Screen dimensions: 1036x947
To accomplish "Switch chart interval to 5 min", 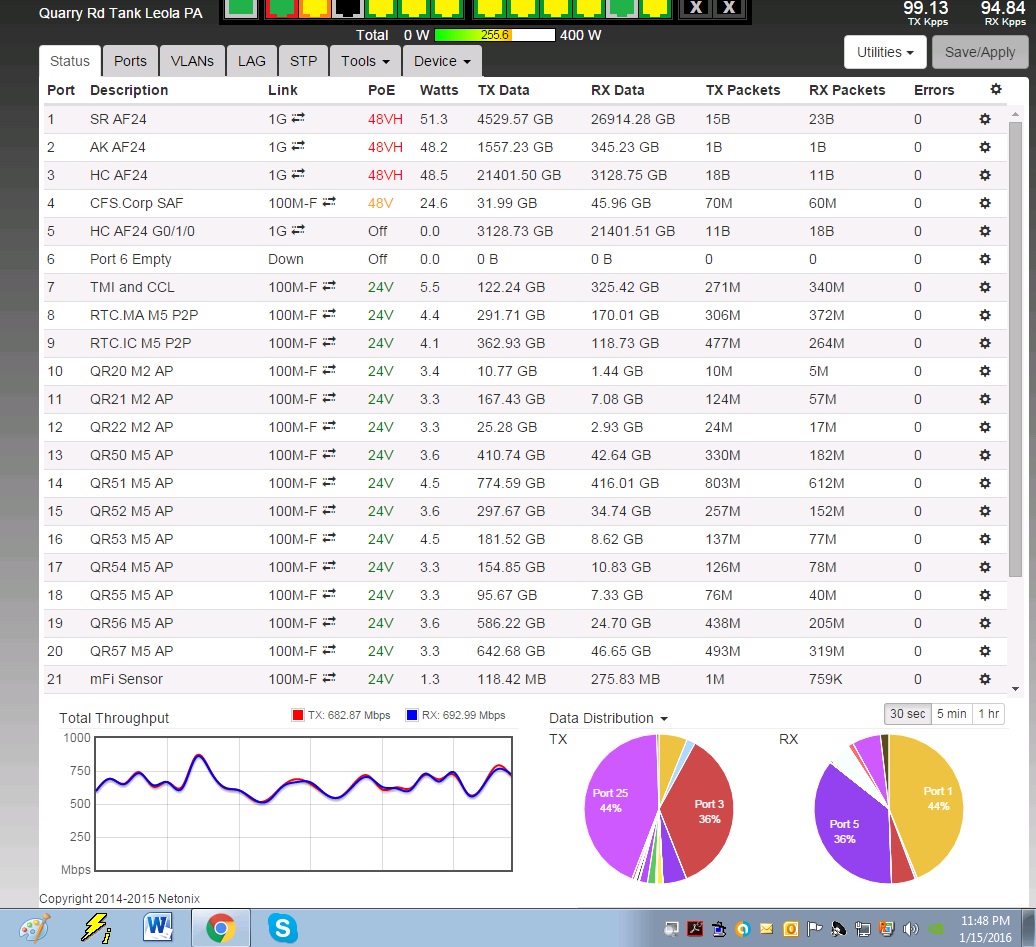I will coord(951,714).
